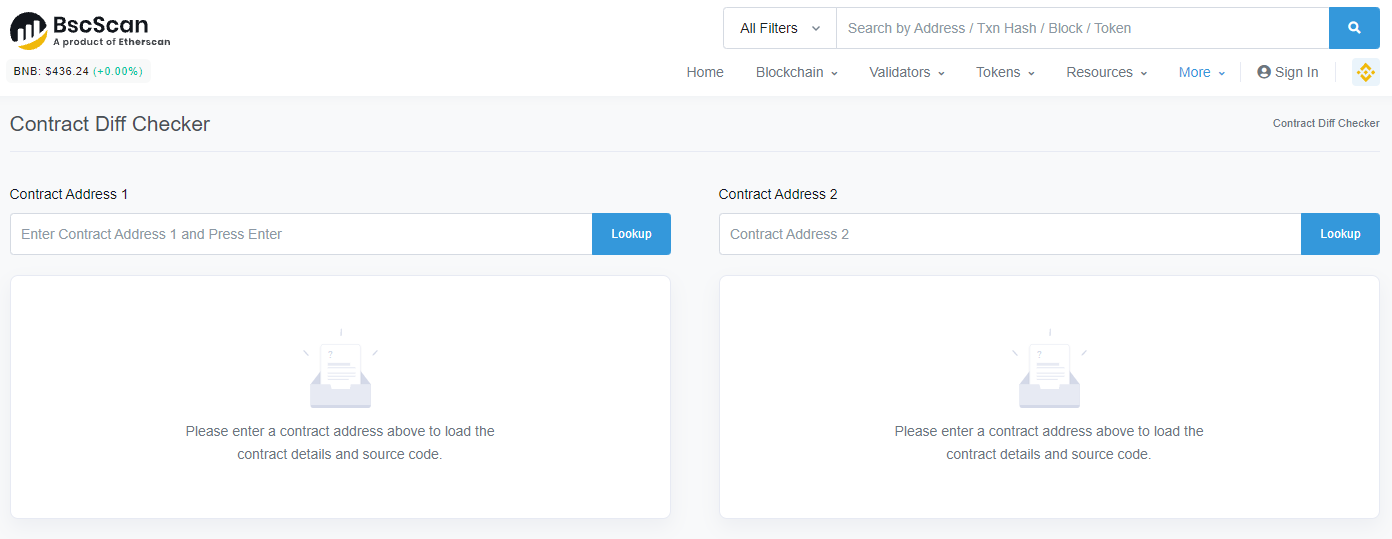Focus the Contract Address 1 input field
1392x539 pixels.
[x=301, y=234]
